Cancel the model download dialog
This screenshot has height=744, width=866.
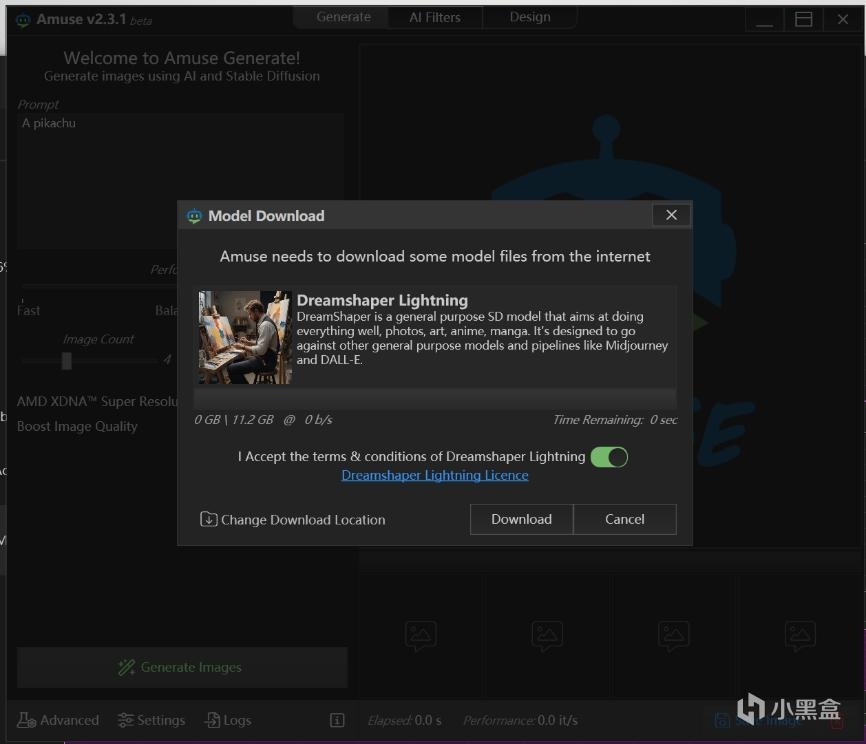coord(625,519)
